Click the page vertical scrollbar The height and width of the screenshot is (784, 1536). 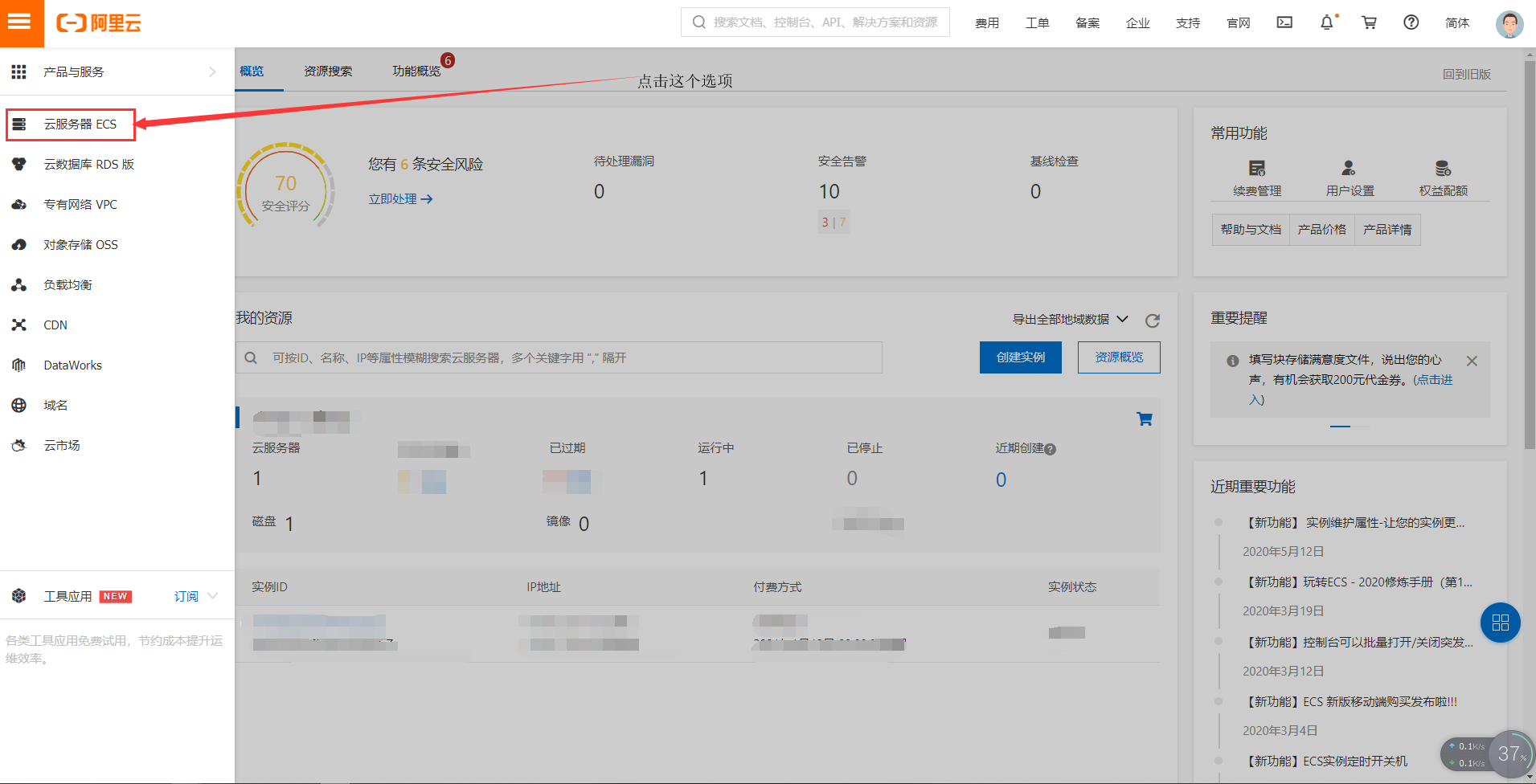click(x=1530, y=253)
